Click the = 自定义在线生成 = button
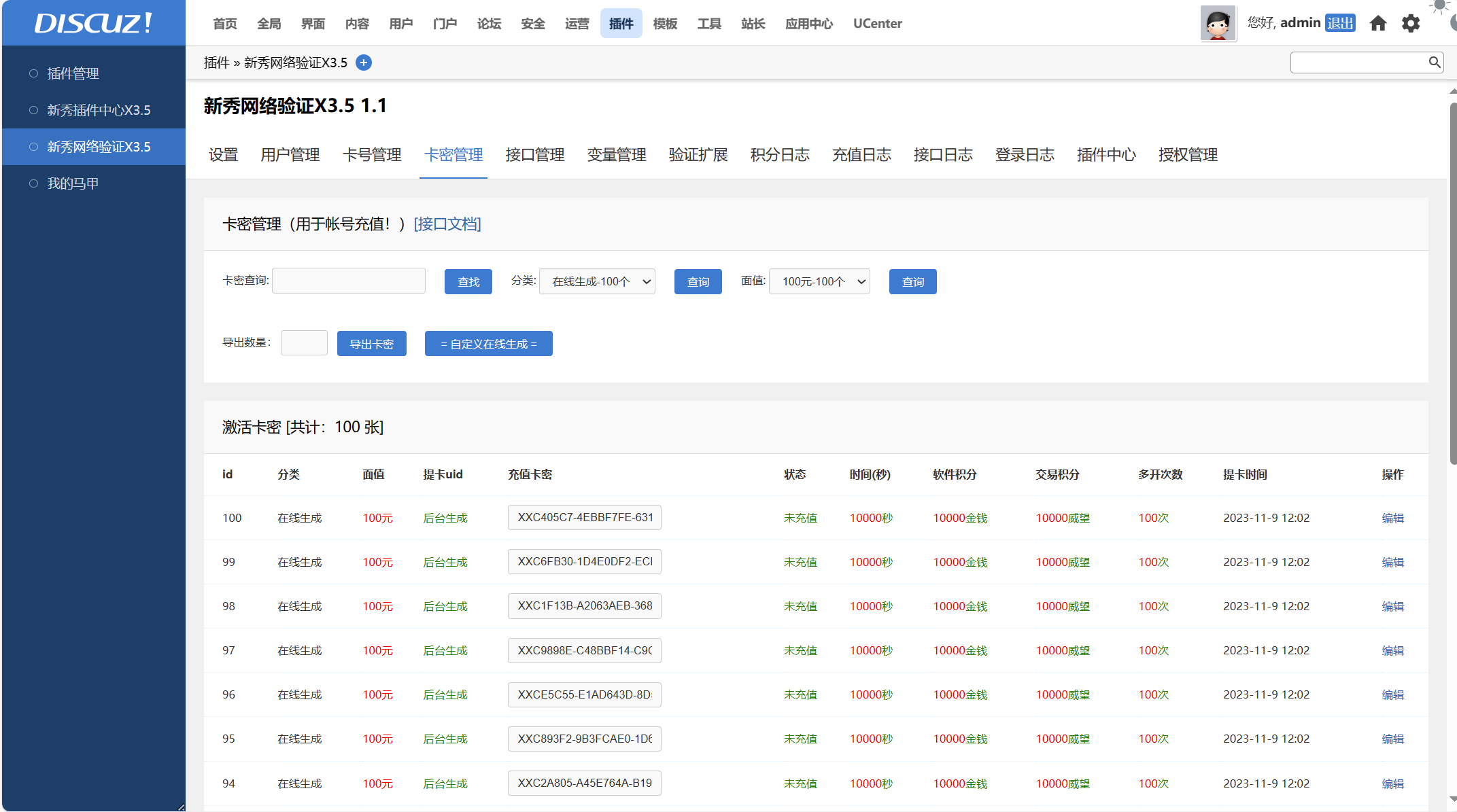The width and height of the screenshot is (1457, 812). coord(489,343)
